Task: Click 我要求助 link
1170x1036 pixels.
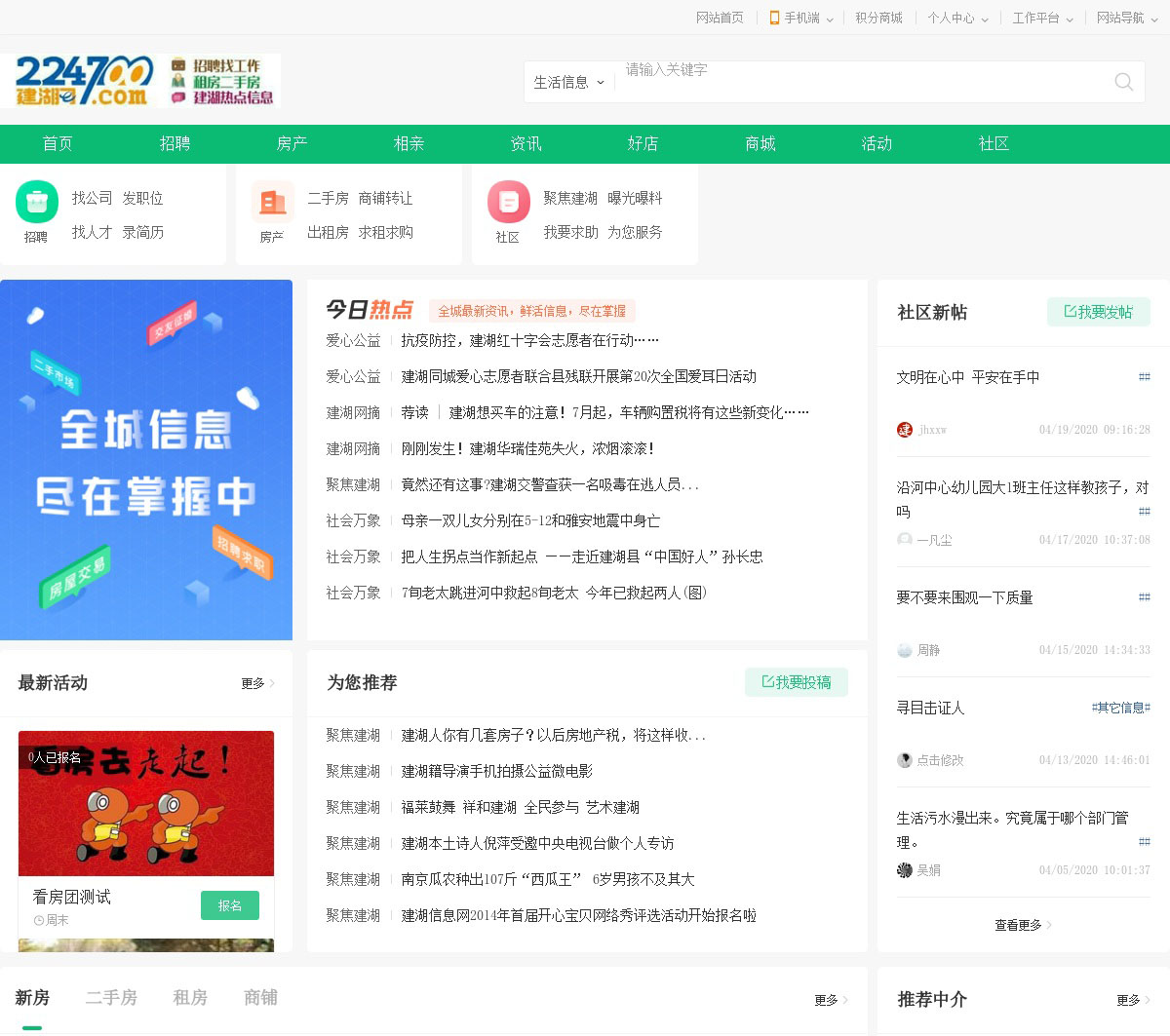Action: click(x=570, y=232)
